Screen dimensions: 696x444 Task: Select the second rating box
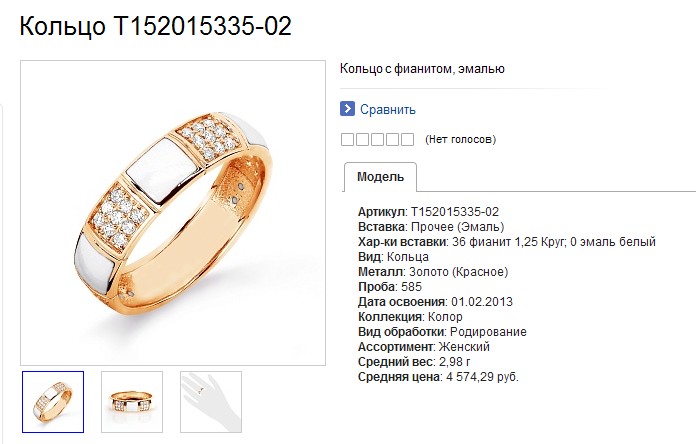click(363, 139)
